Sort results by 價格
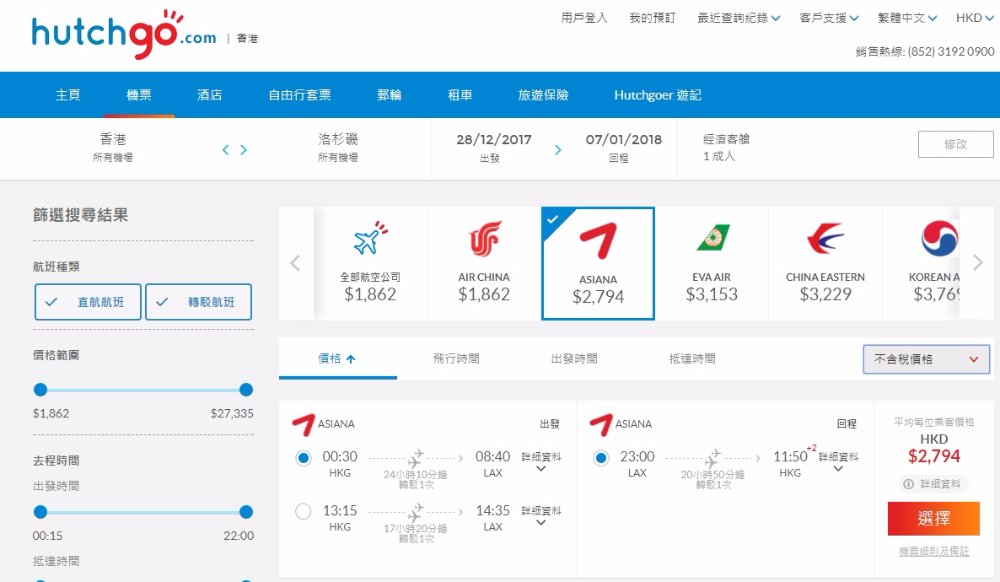 [337, 359]
